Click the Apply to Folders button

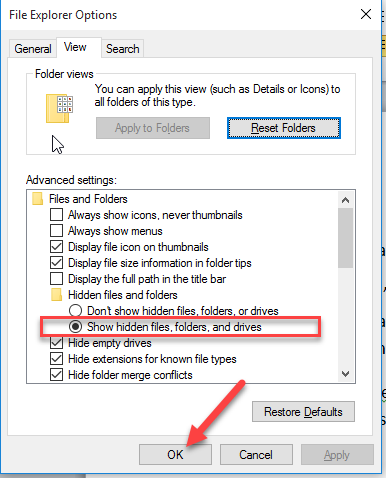point(153,128)
